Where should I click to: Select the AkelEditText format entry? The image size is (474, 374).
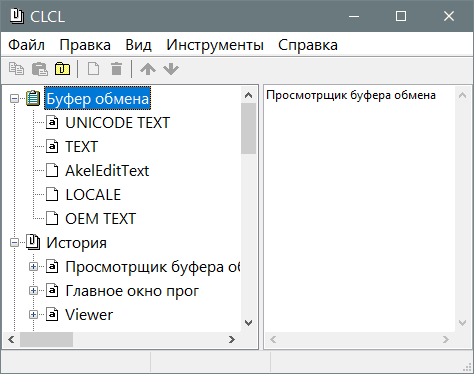(x=107, y=171)
